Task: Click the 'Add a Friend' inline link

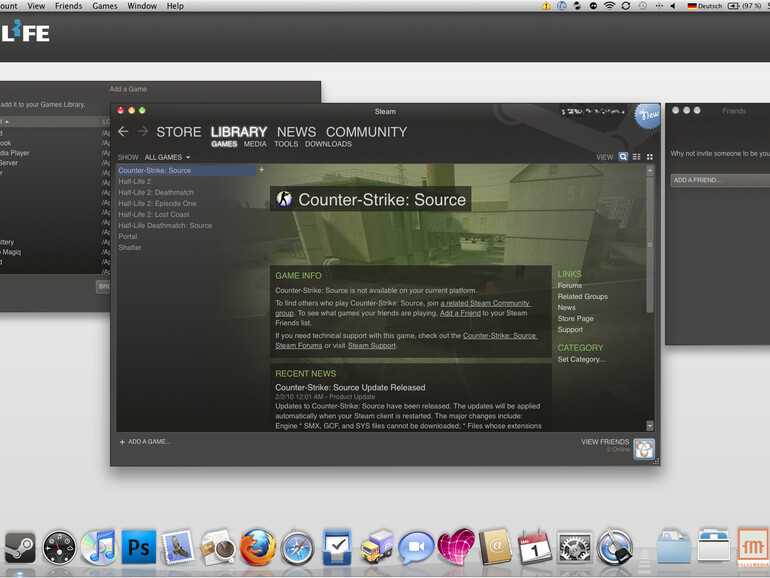Action: point(460,313)
